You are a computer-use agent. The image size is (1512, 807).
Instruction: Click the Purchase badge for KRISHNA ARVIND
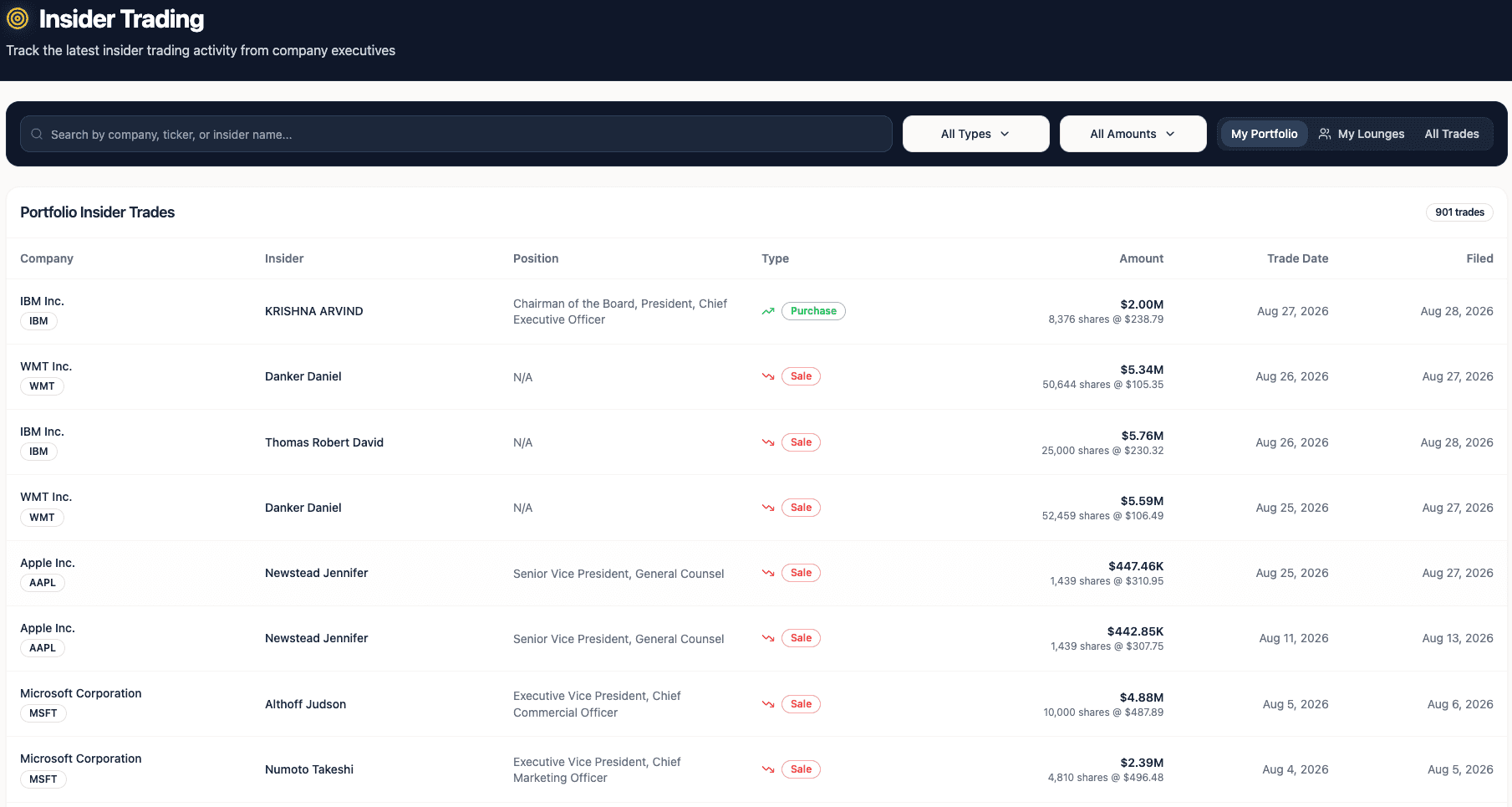[x=813, y=311]
